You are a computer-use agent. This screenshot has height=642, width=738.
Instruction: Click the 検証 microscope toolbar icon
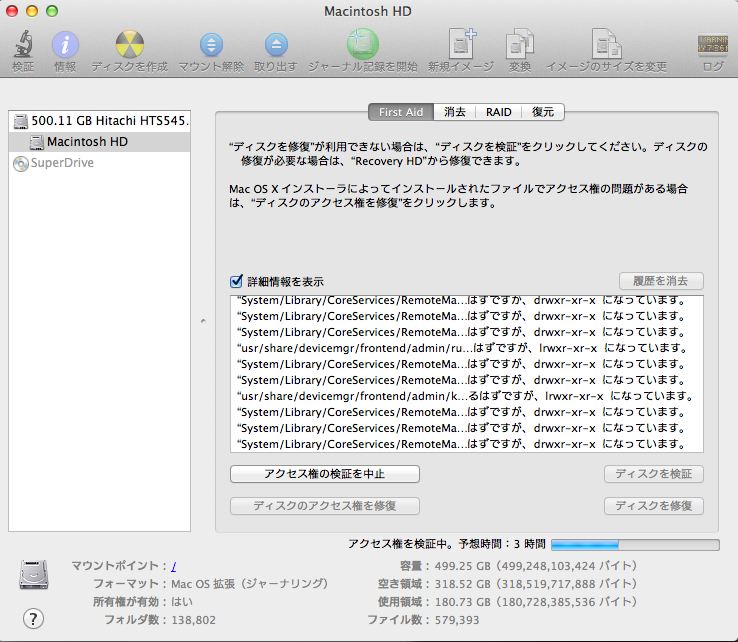(23, 44)
